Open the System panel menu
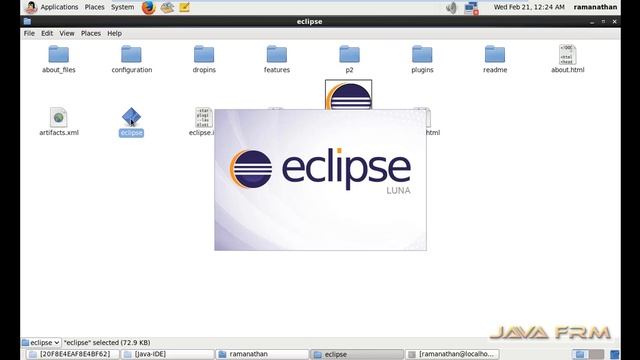Image resolution: width=640 pixels, height=360 pixels. [122, 7]
